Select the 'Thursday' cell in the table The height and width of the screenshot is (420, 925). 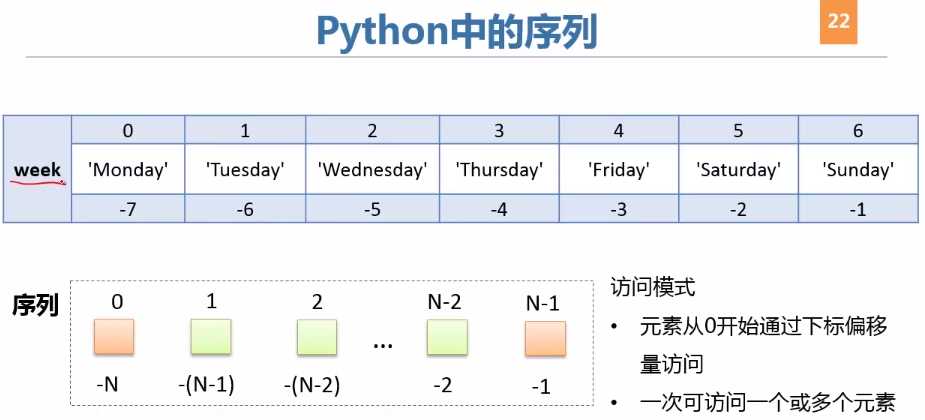[499, 170]
